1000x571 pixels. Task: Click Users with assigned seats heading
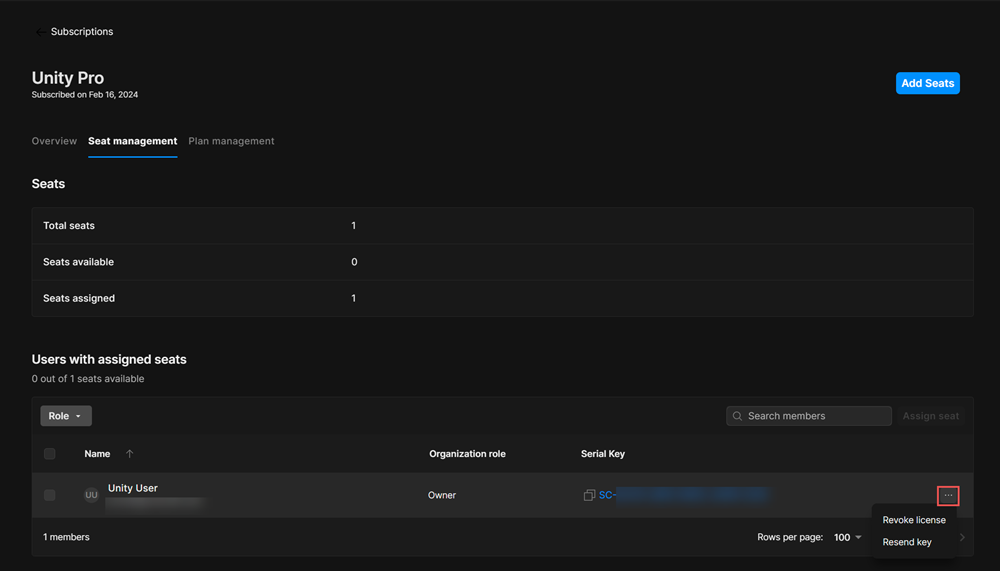coord(109,359)
